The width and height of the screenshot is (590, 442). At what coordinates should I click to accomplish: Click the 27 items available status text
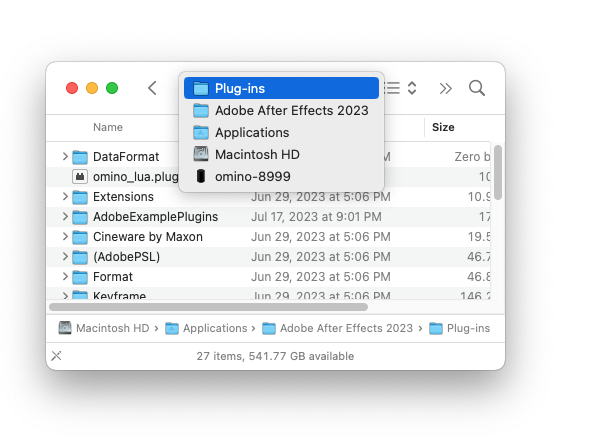click(x=275, y=356)
